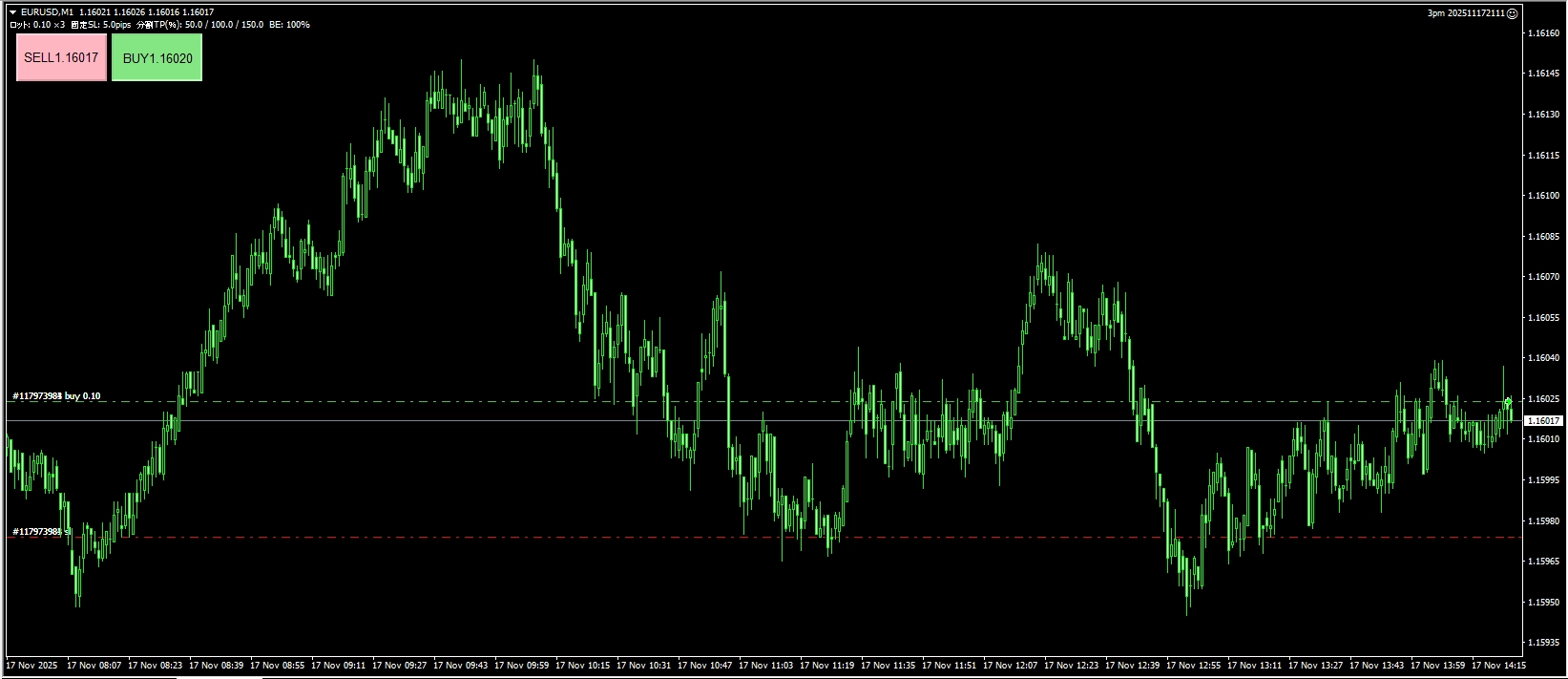Viewport: 1568px width, 679px height.
Task: Click the '17 Nov 10:47' time label
Action: coord(705,665)
